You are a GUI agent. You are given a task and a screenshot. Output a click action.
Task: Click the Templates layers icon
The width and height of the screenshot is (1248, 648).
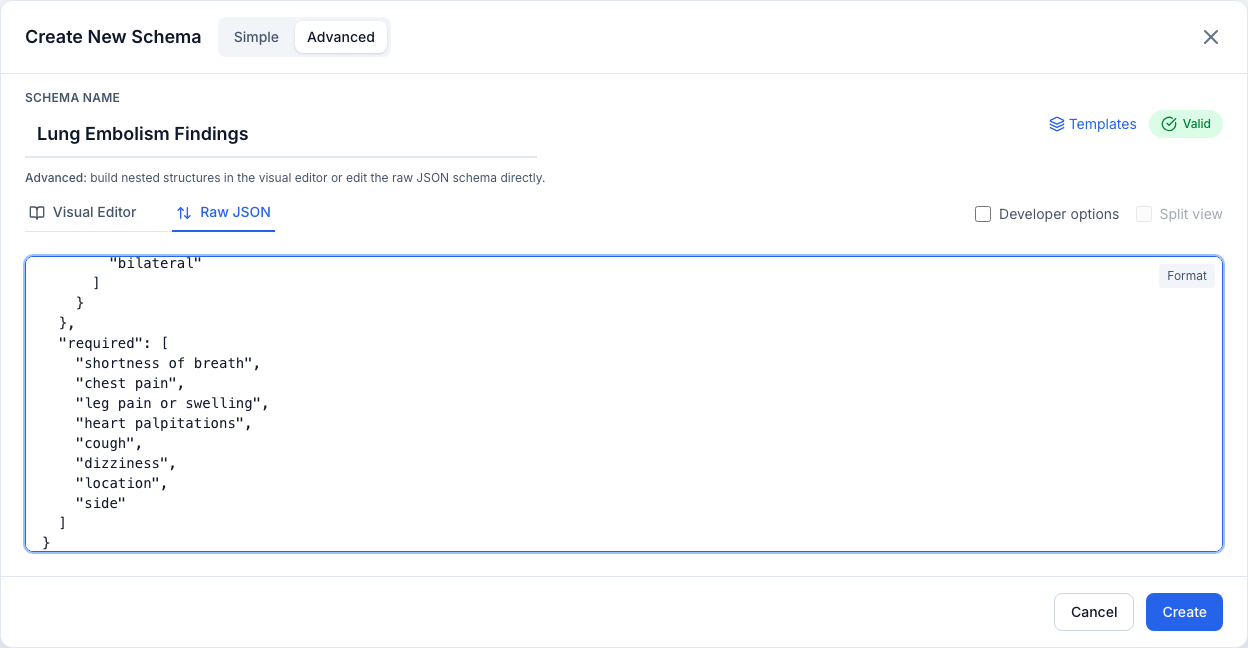click(1056, 124)
